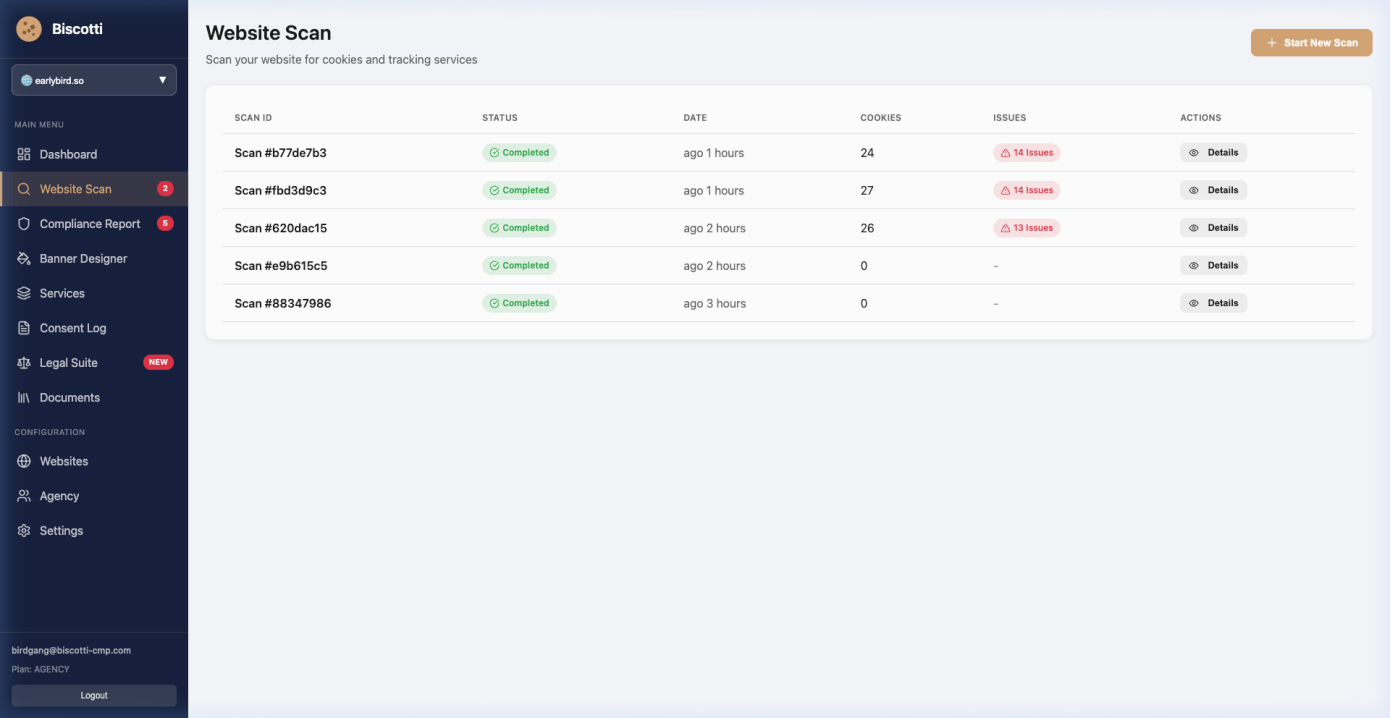Click the Completed status of Scan #fbd3d9c3

[519, 190]
